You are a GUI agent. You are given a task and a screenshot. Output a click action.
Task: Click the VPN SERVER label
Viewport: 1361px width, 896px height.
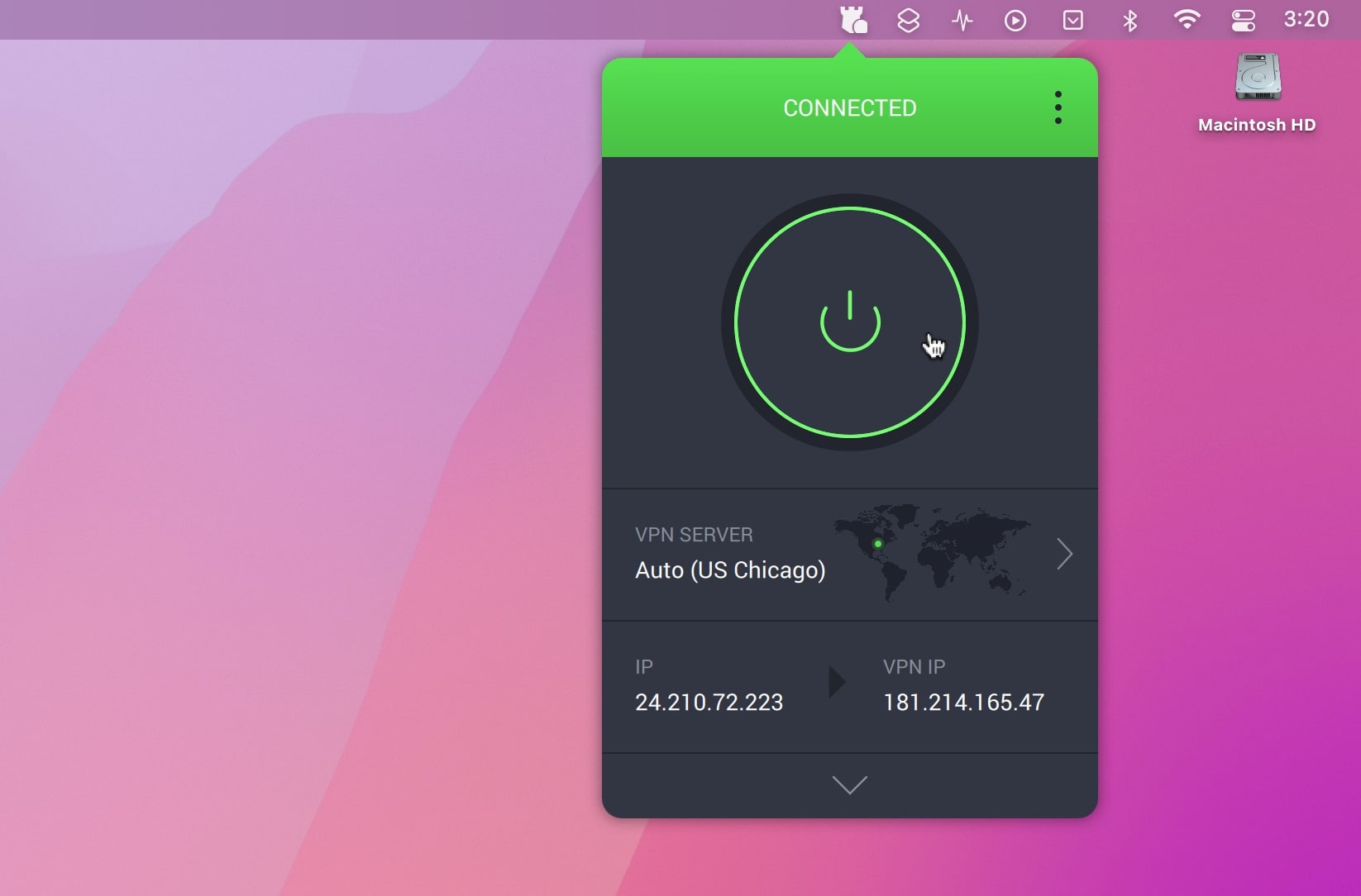694,535
